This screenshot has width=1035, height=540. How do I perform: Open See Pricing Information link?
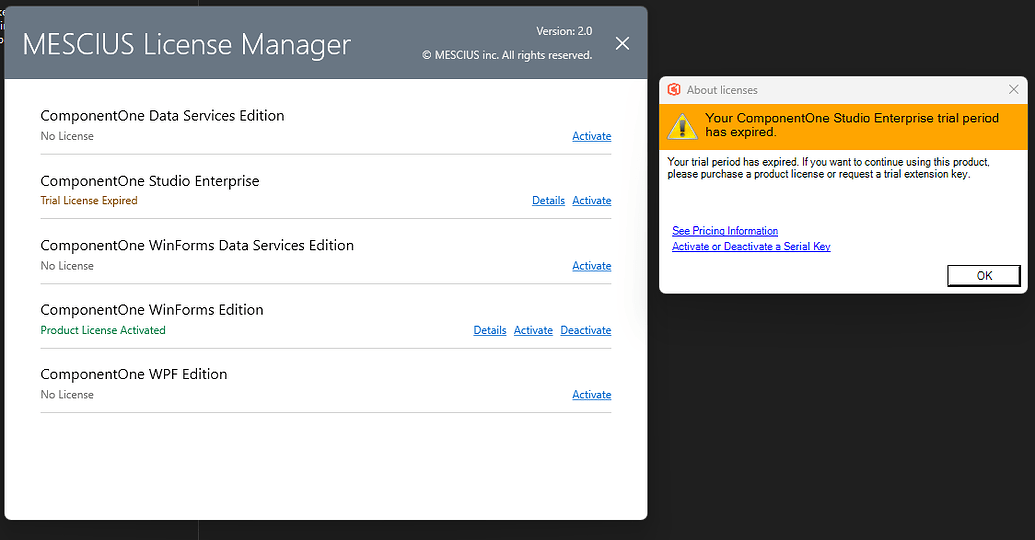[725, 230]
